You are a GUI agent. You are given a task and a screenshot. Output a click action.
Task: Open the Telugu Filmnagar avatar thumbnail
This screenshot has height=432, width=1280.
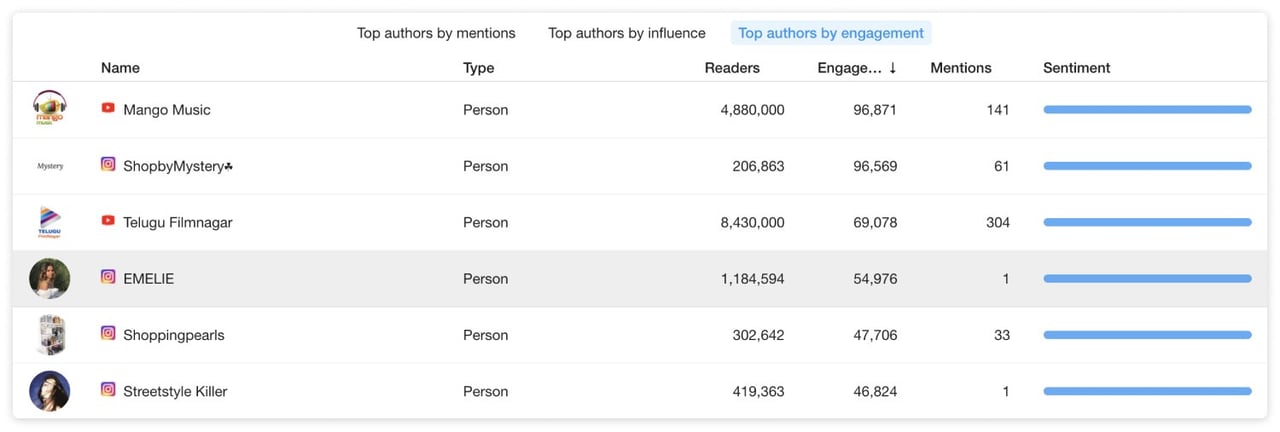click(x=50, y=222)
